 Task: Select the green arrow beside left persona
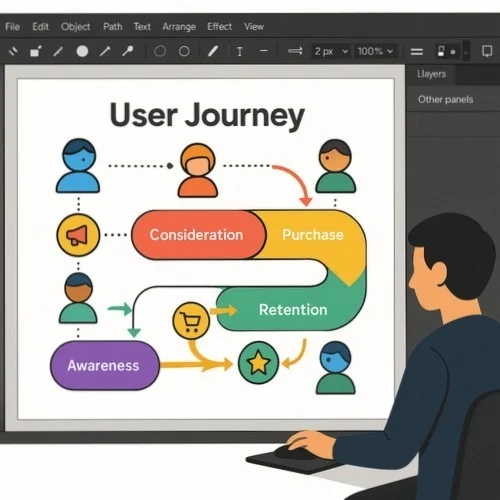coord(120,309)
